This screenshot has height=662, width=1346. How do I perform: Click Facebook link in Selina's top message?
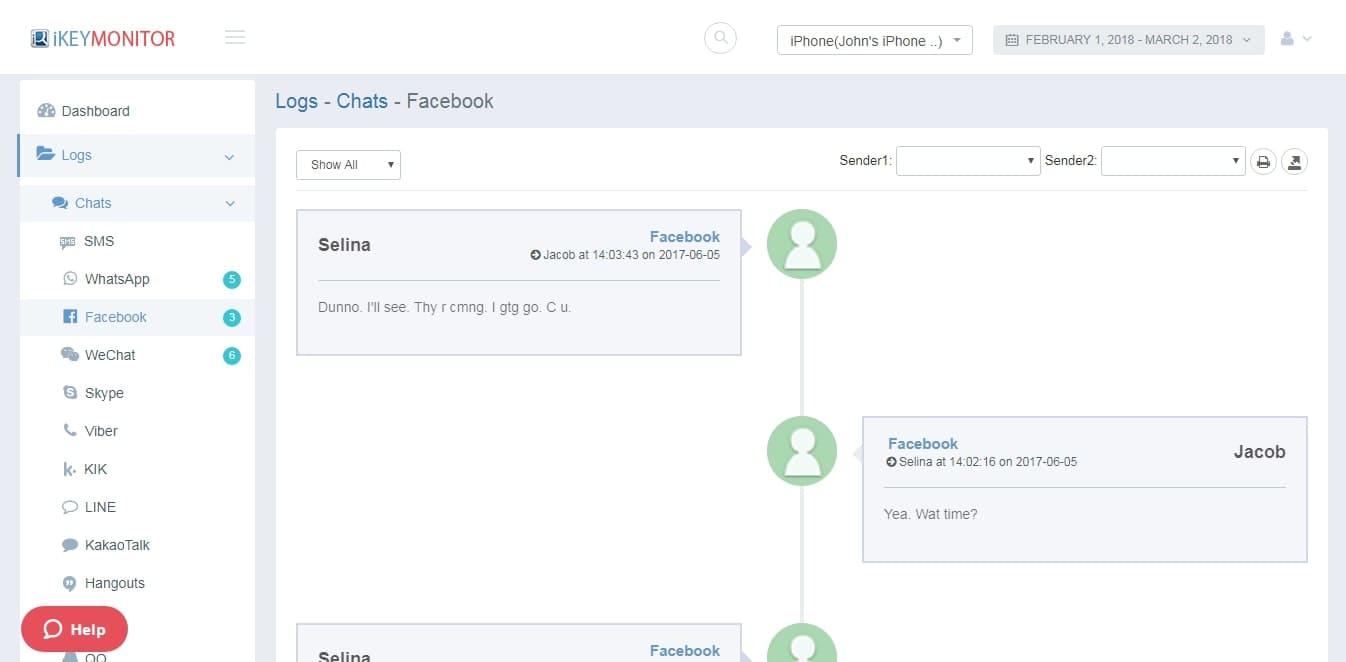pyautogui.click(x=685, y=237)
